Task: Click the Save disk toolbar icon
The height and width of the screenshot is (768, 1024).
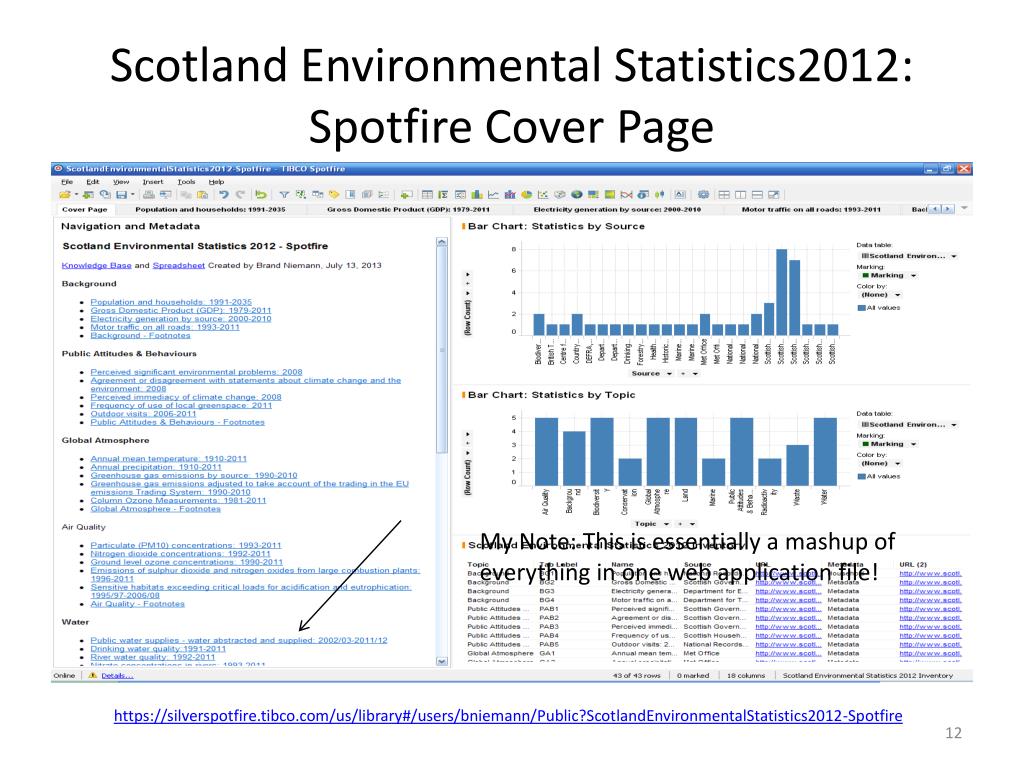Action: pos(121,195)
